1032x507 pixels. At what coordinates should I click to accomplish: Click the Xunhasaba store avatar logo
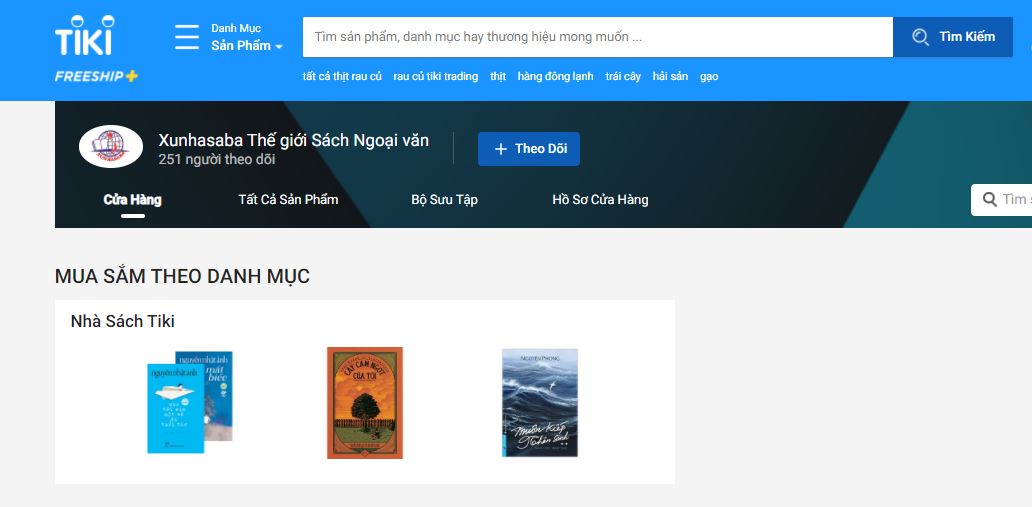pos(111,147)
